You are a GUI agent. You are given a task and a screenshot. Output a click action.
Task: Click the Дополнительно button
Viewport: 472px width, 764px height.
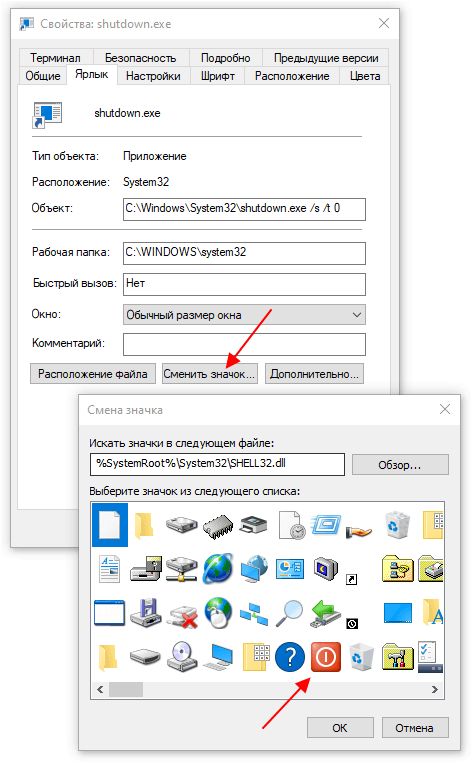tap(314, 374)
